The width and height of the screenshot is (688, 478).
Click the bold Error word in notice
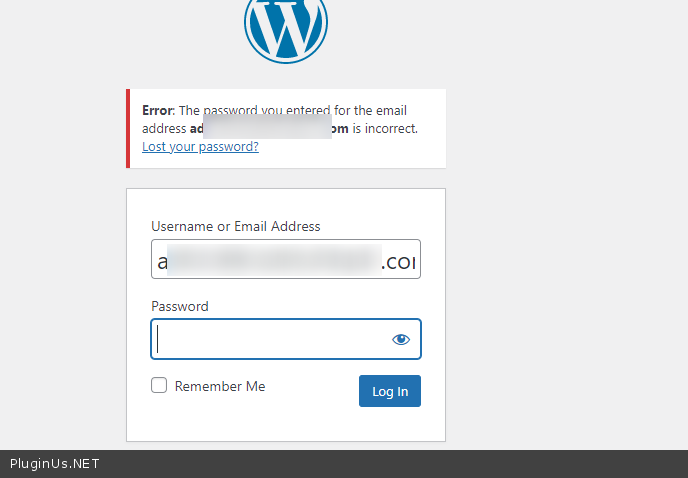[x=157, y=111]
